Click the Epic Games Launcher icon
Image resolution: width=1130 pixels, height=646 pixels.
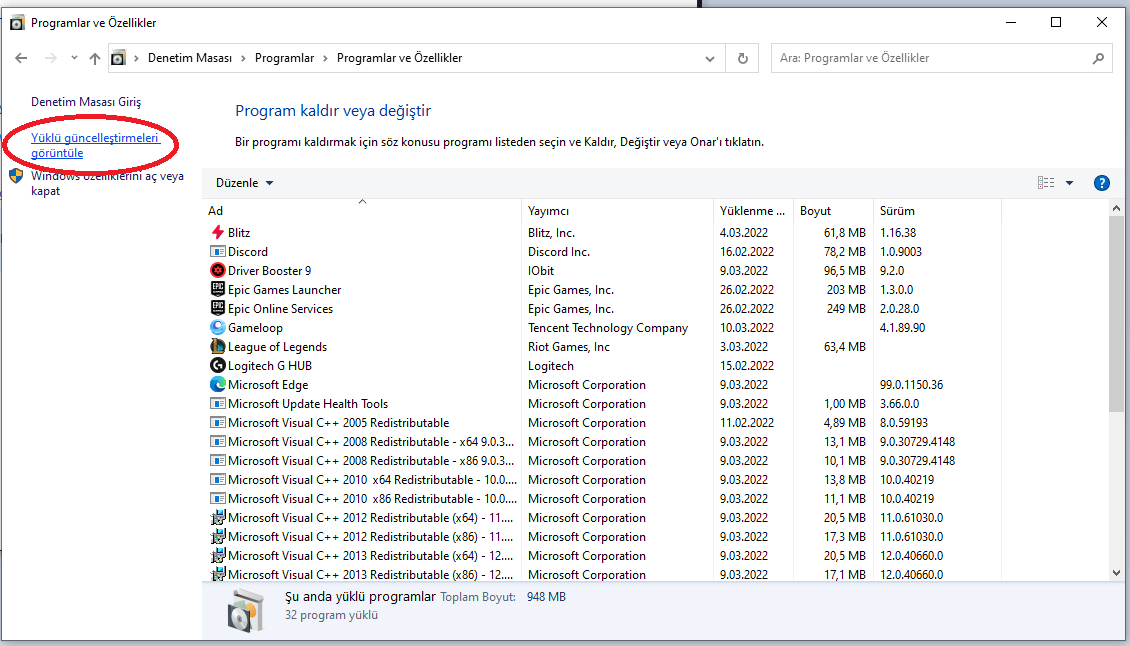click(218, 289)
